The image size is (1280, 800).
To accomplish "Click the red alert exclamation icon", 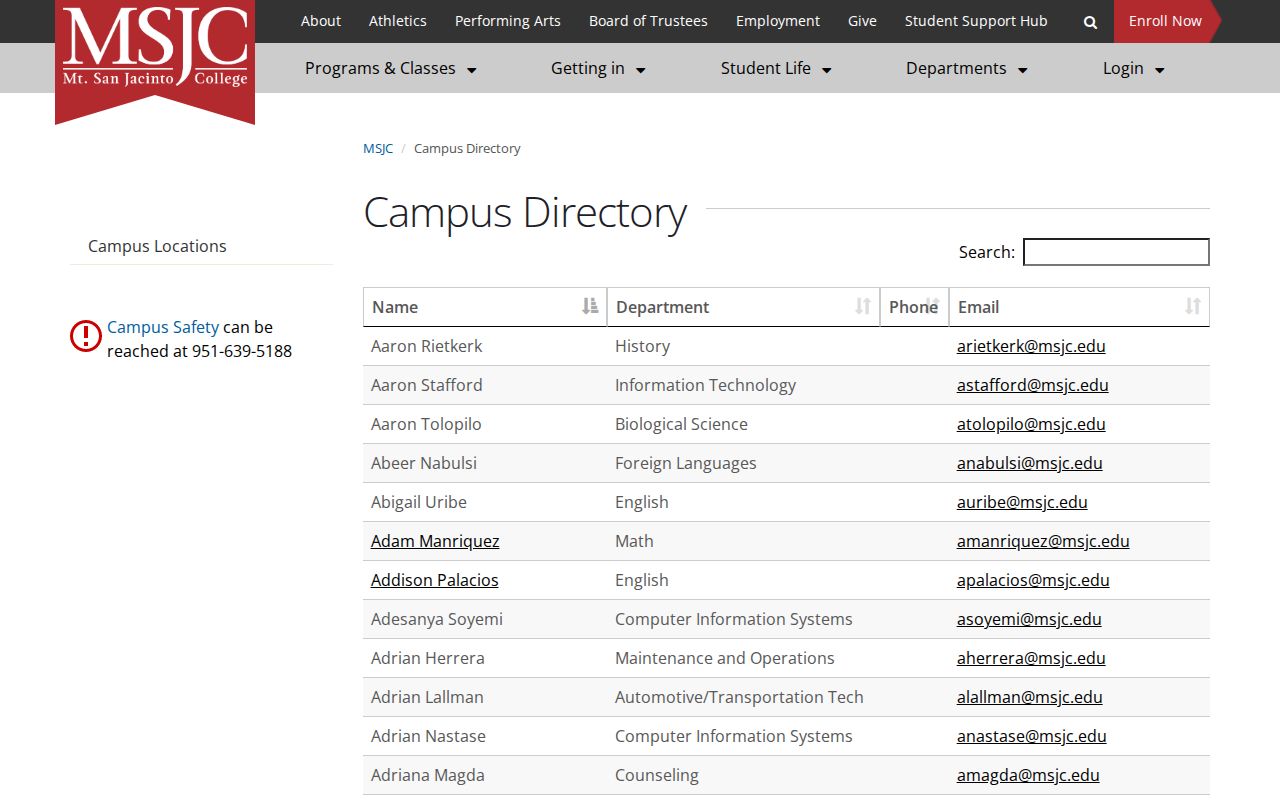I will coord(86,336).
